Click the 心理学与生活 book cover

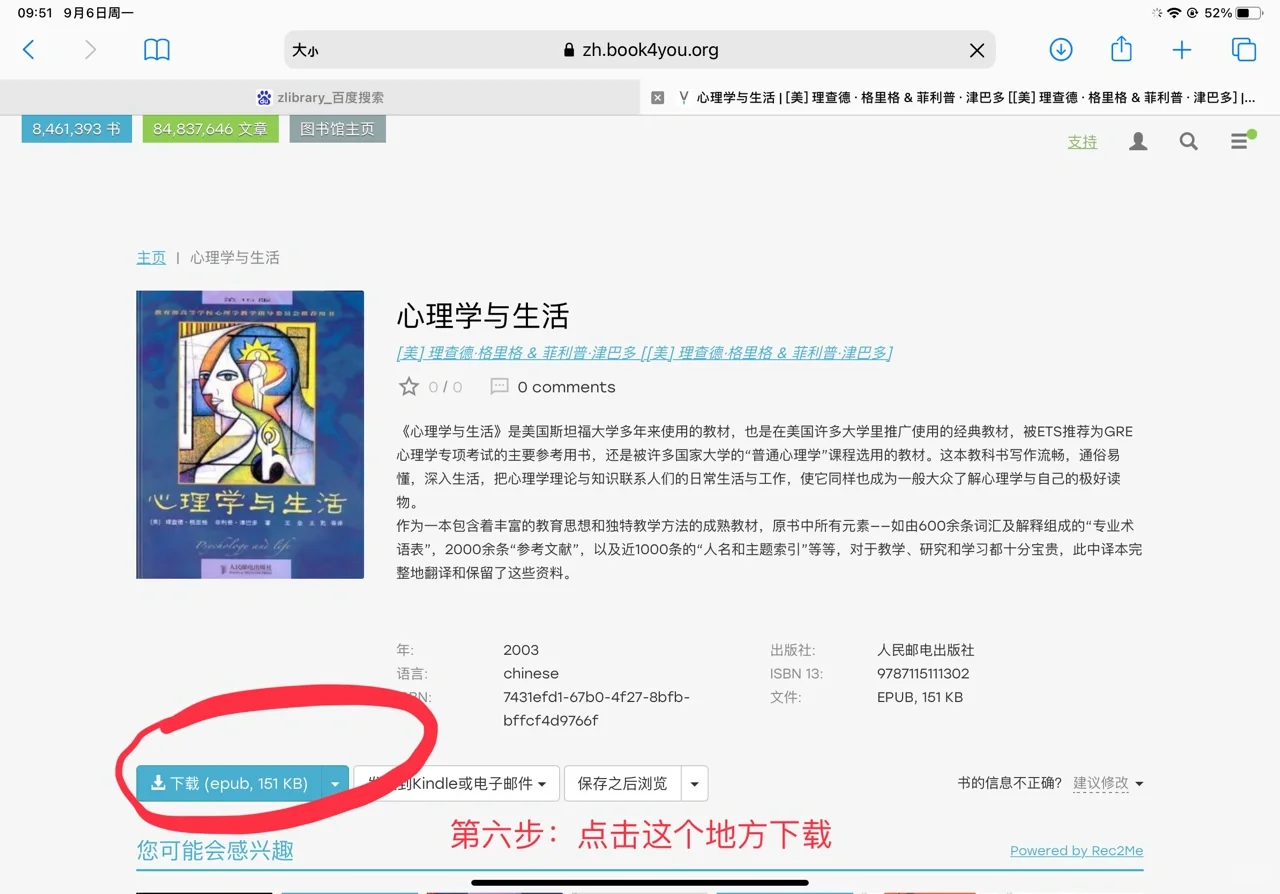tap(250, 434)
